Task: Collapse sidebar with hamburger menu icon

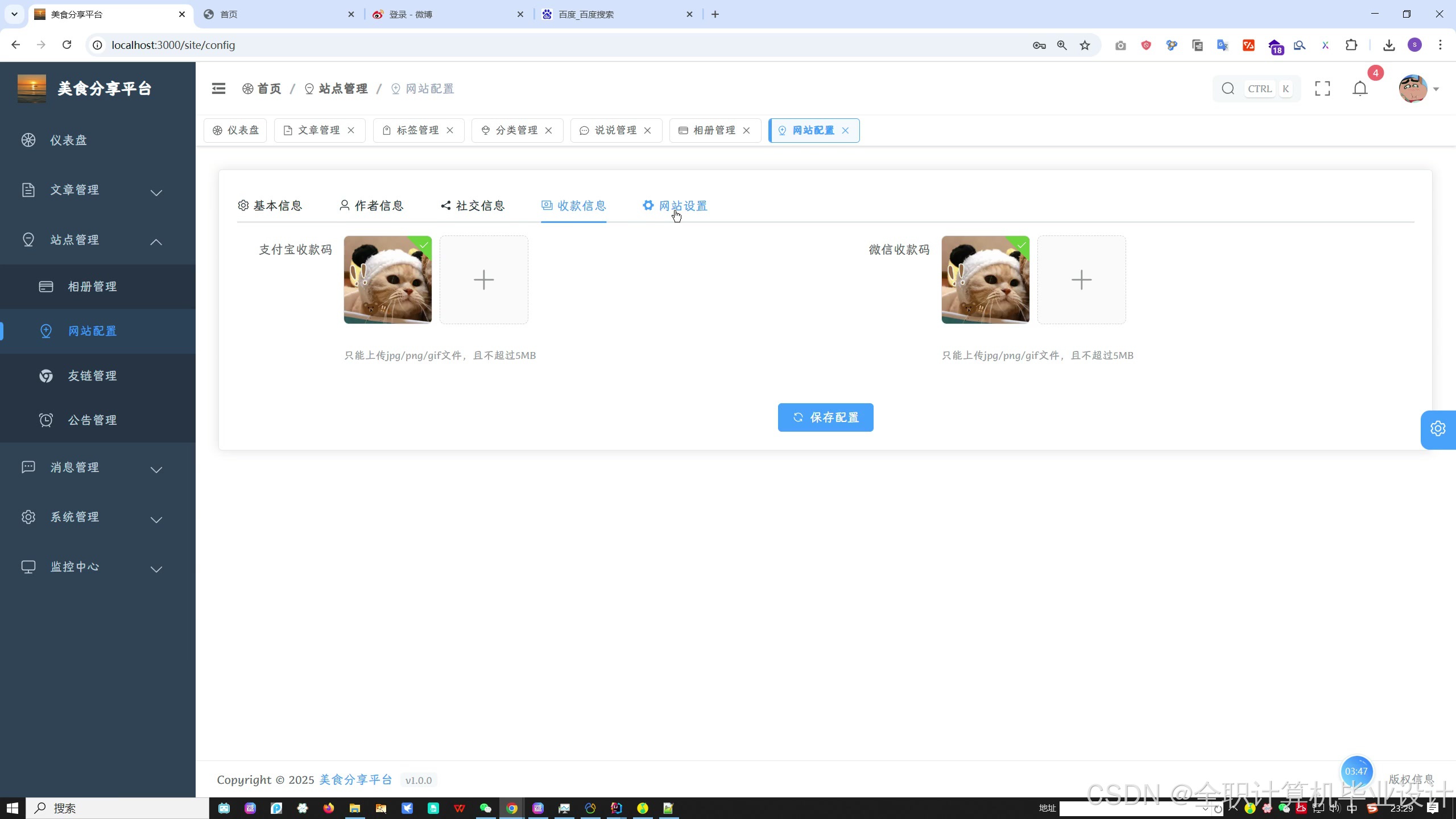Action: (218, 89)
